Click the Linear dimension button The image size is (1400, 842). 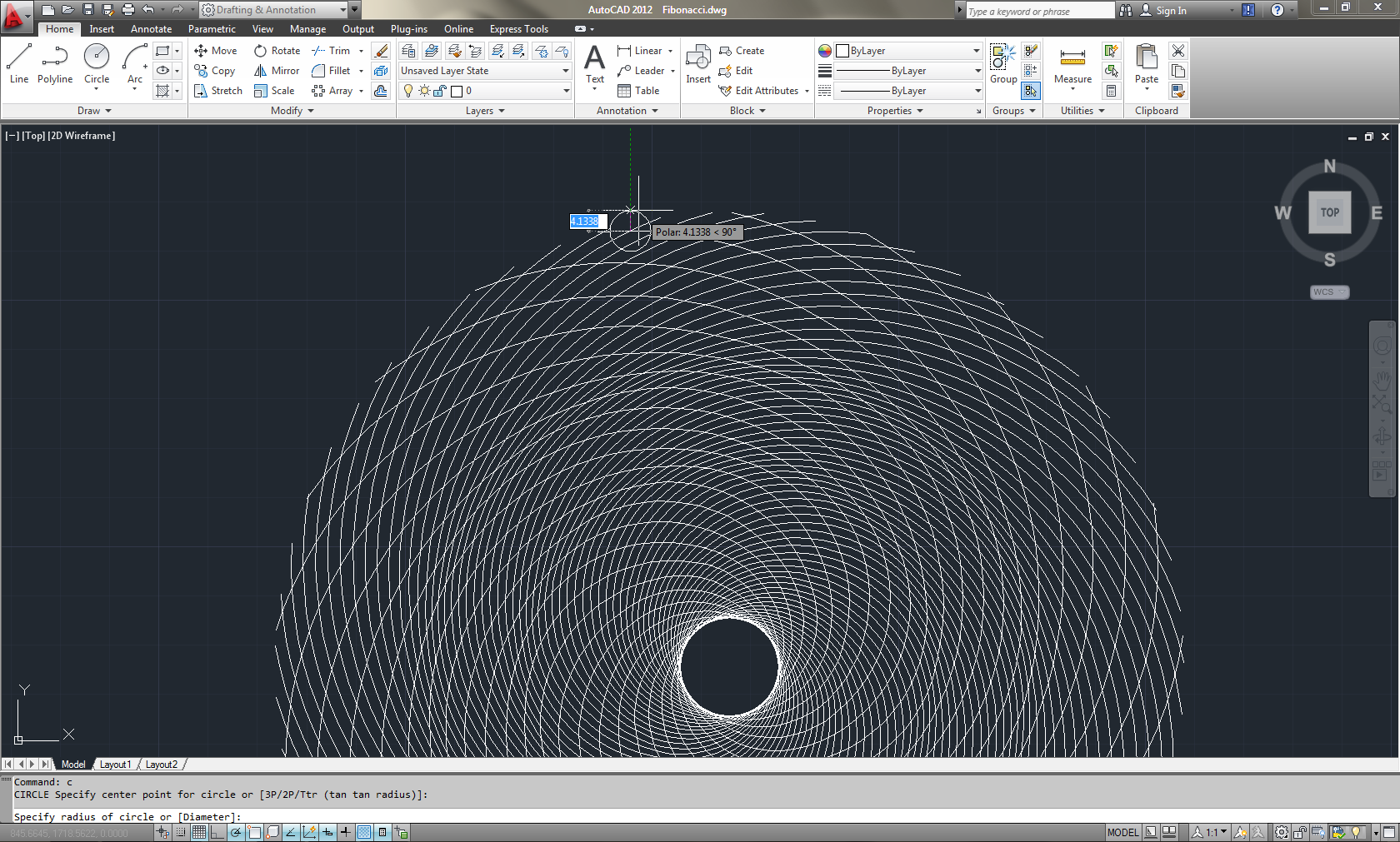tap(640, 51)
